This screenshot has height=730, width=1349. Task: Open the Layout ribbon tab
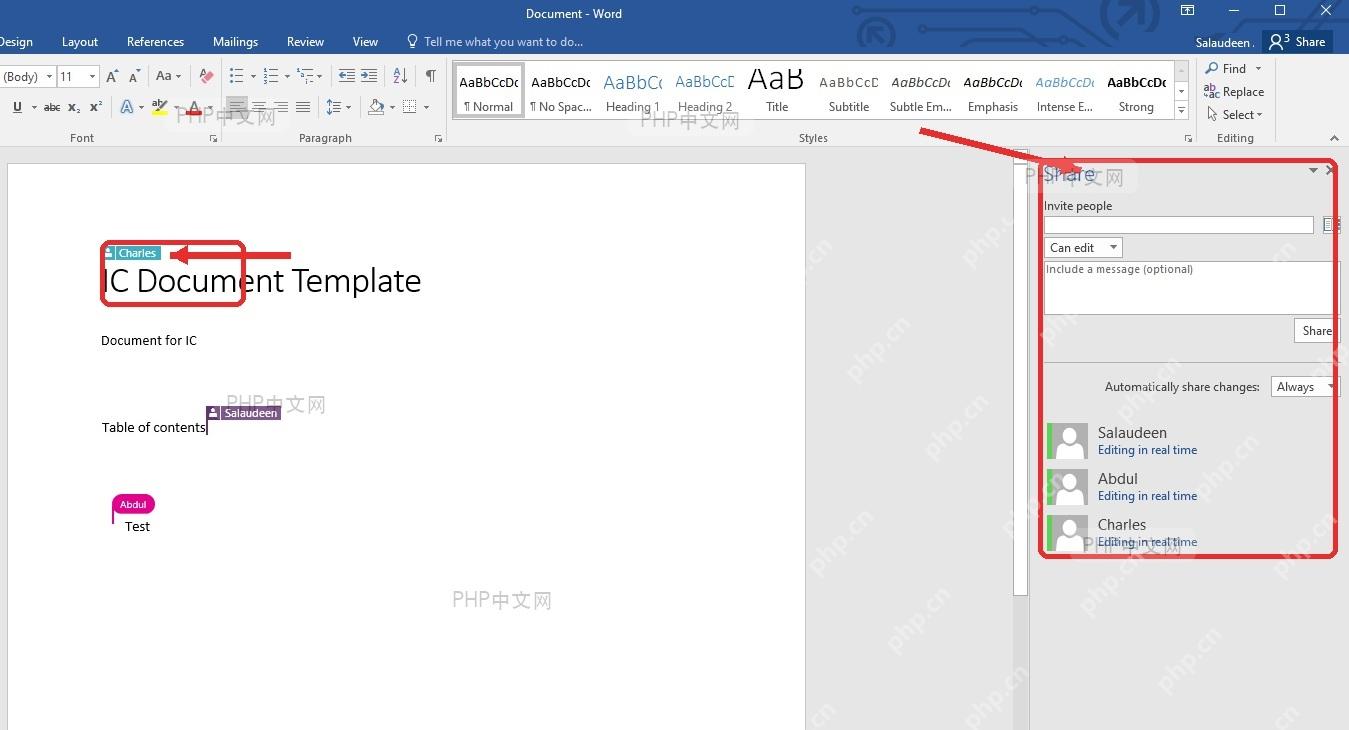pos(80,42)
